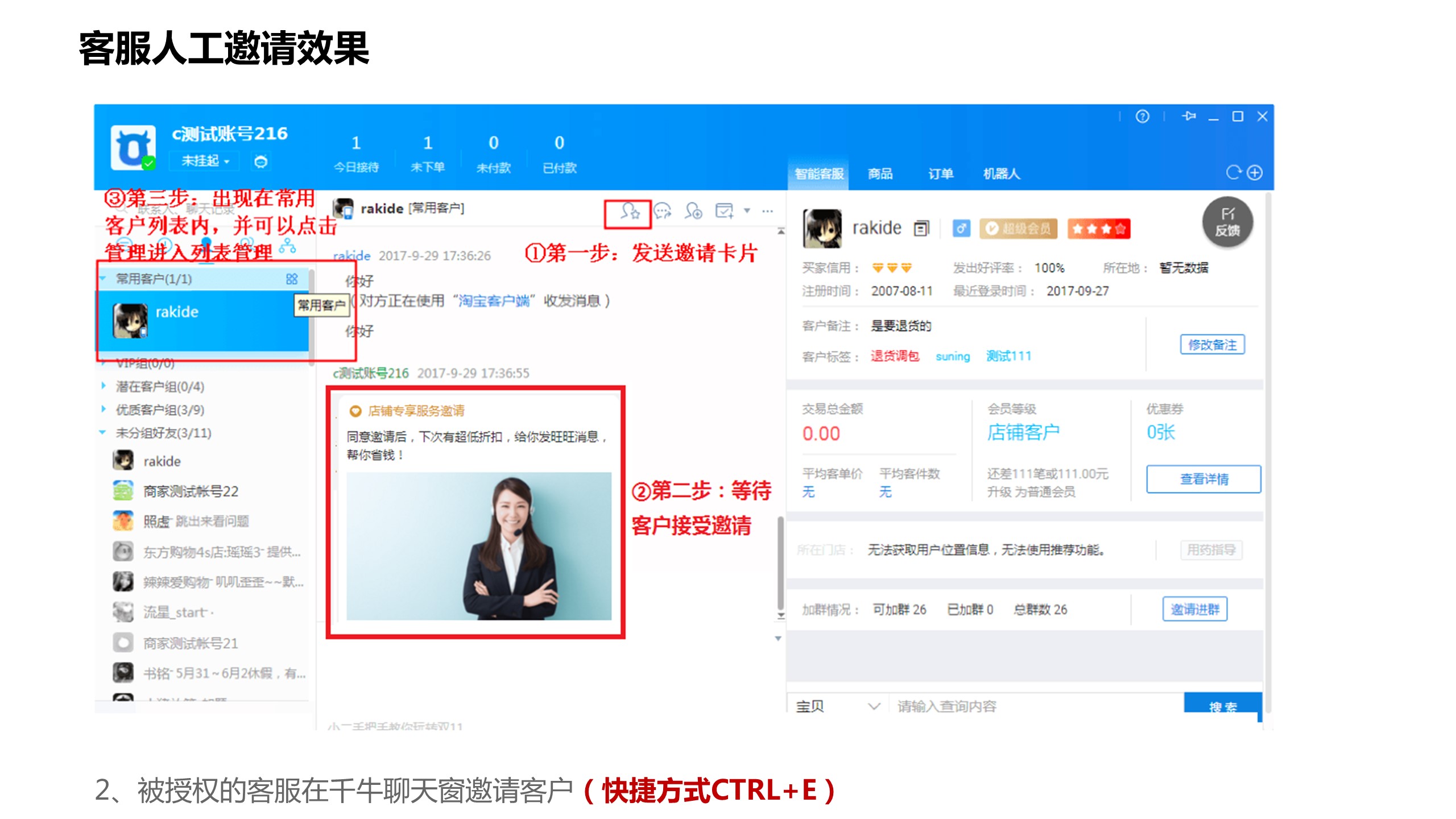1456x819 pixels.
Task: Click the 修改备注 button
Action: [1212, 345]
